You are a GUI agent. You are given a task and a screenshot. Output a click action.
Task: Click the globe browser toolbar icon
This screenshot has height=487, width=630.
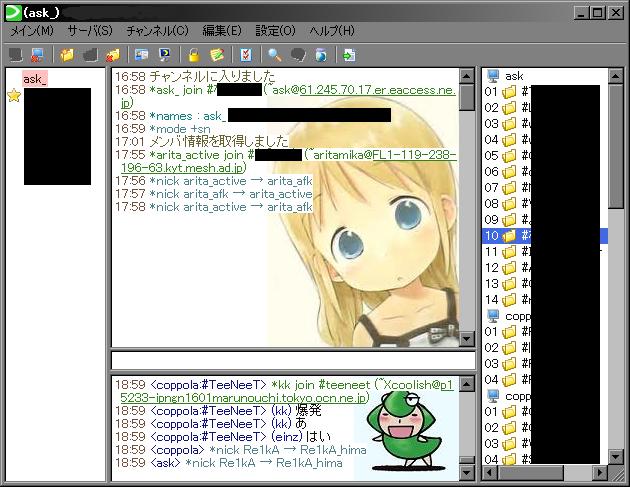click(x=321, y=55)
